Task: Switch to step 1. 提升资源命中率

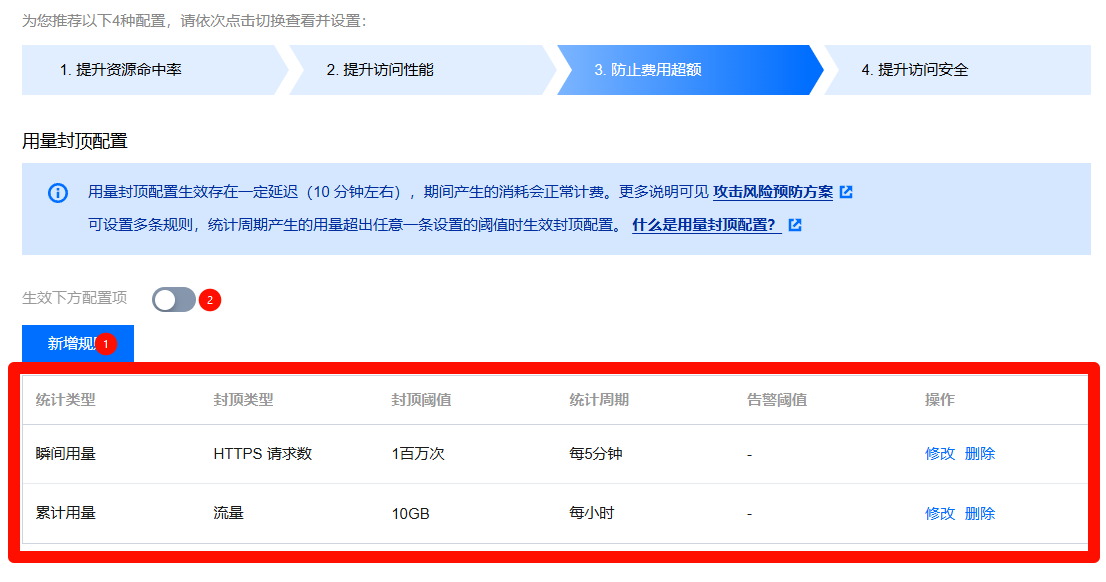Action: [x=150, y=70]
